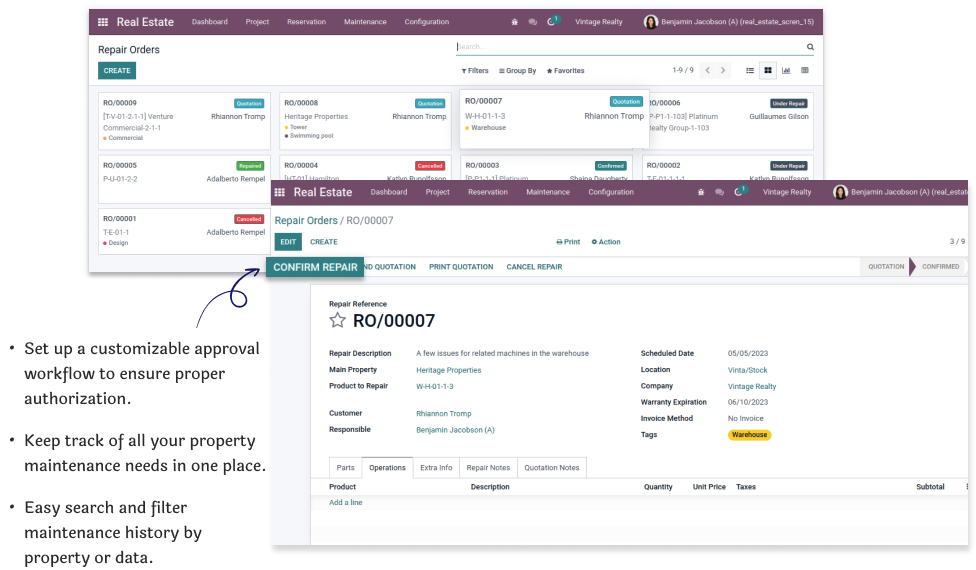Switch to kanban view
Image resolution: width=976 pixels, height=570 pixels.
pyautogui.click(x=768, y=70)
